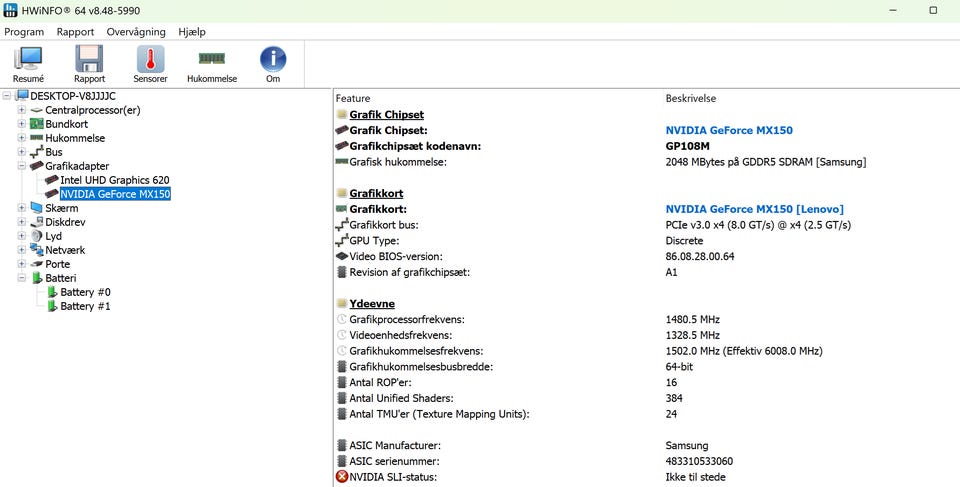
Task: Click the Grafikprocessorfrekvens clock icon
Action: point(342,320)
